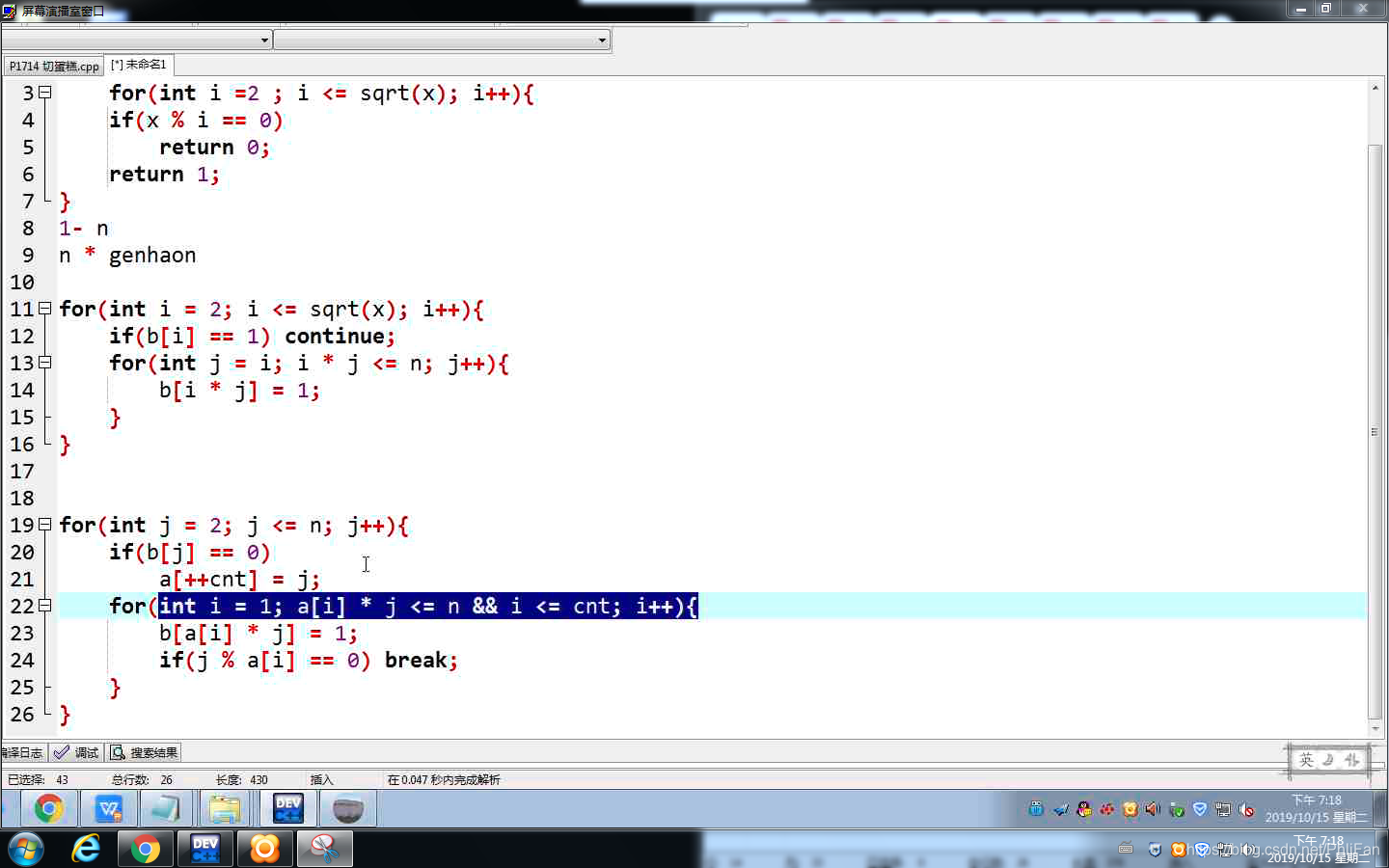The width and height of the screenshot is (1389, 868).
Task: Open the 编译日志 bottom panel tab
Action: (x=23, y=752)
